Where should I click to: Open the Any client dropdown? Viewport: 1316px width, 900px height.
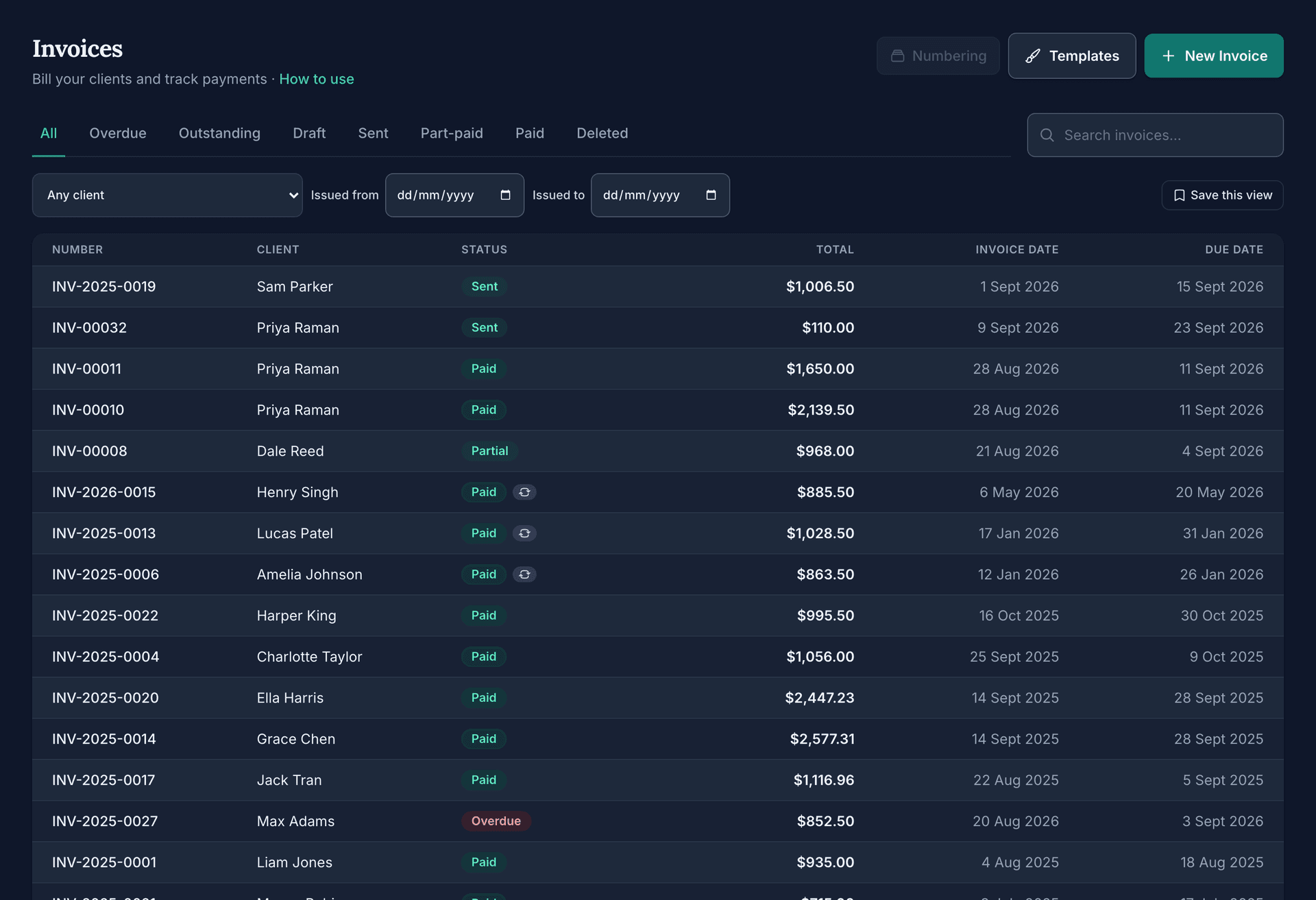pos(167,195)
